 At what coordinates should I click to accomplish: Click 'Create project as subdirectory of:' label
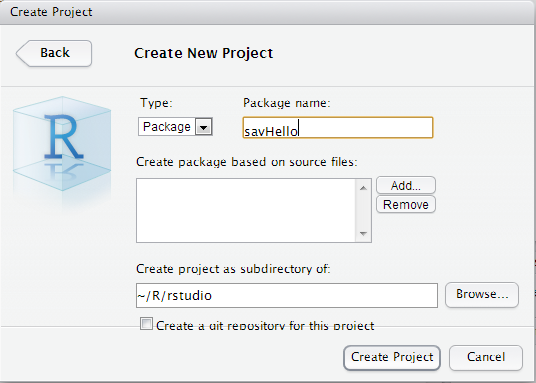[x=233, y=269]
